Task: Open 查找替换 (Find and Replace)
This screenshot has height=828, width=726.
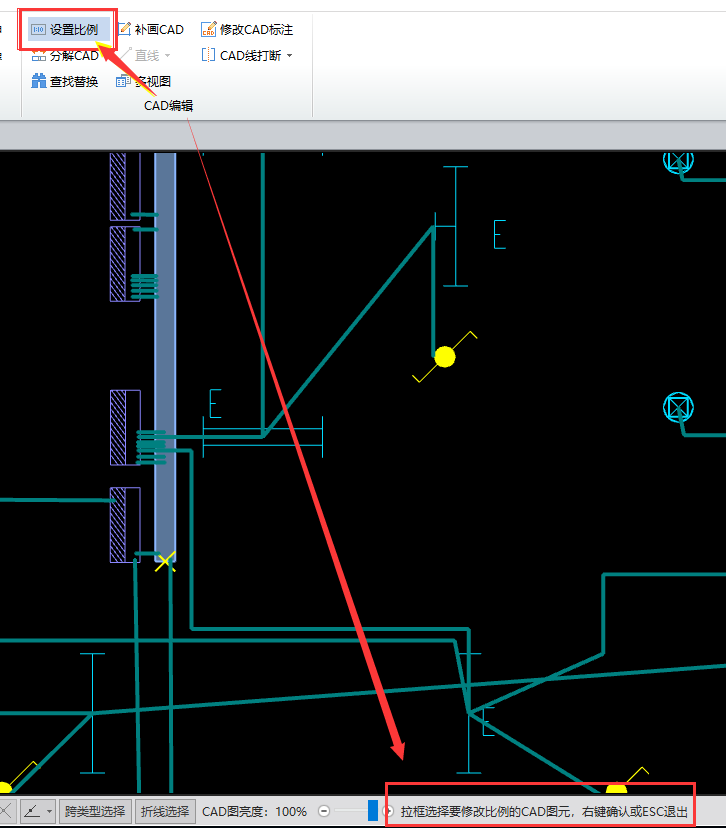Action: coord(65,82)
